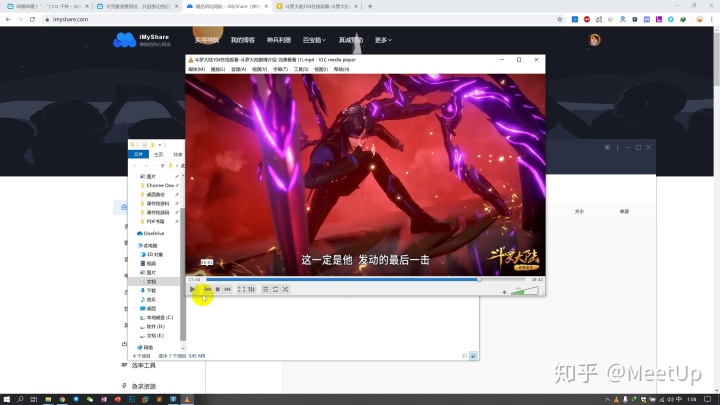Switch Explorer to details view icon
Screen dimensions: 720x405
(x=465, y=356)
